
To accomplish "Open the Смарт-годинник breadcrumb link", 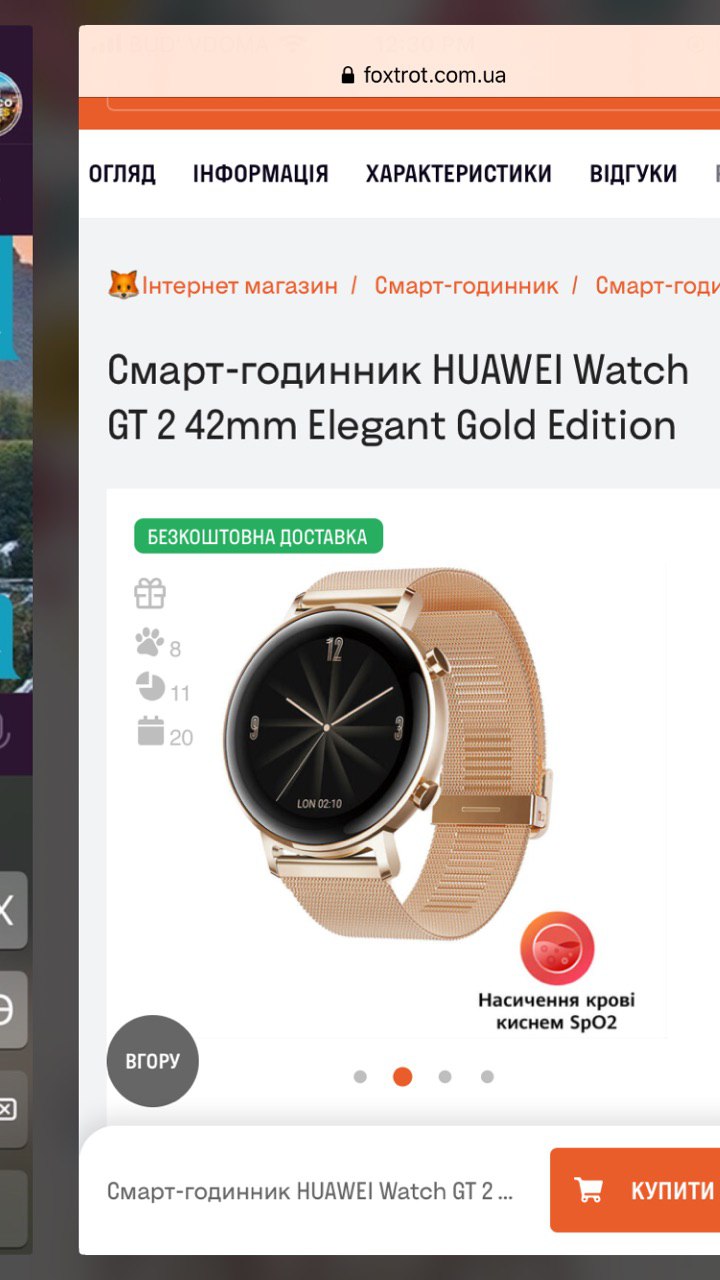I will pos(467,285).
